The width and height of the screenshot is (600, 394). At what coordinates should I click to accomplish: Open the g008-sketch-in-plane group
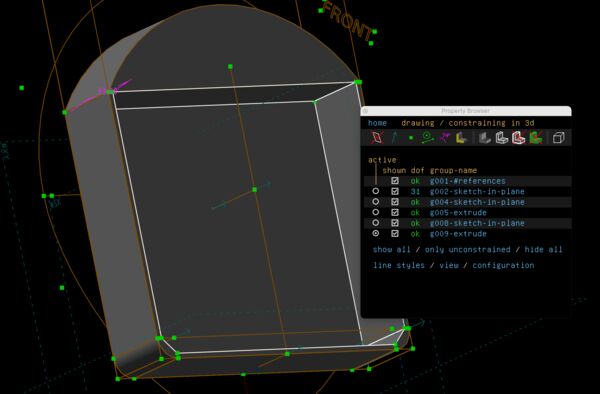click(x=477, y=223)
